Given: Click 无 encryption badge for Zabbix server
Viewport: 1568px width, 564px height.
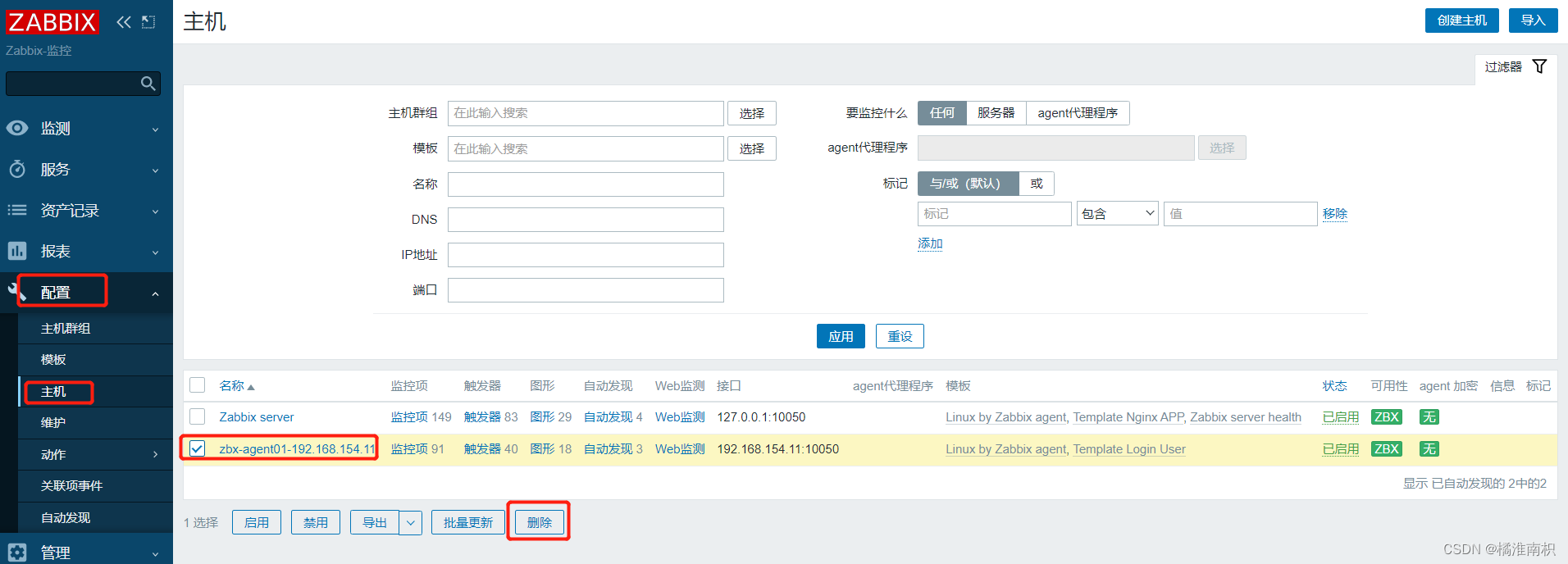Looking at the screenshot, I should coord(1429,417).
